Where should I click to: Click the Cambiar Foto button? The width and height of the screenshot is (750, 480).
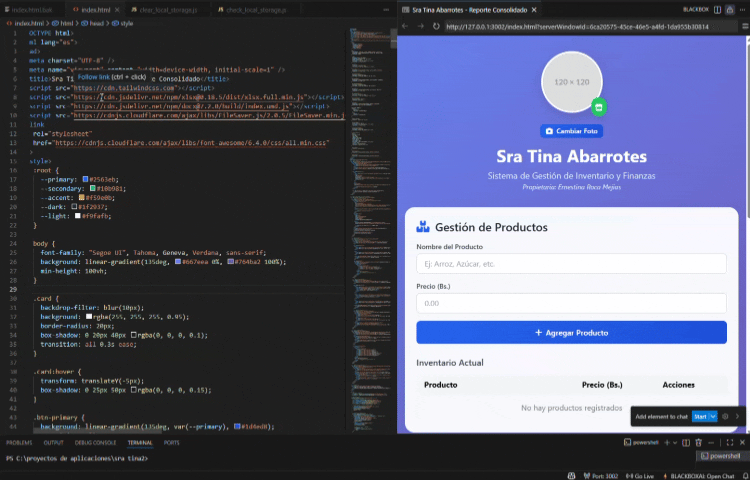tap(572, 131)
